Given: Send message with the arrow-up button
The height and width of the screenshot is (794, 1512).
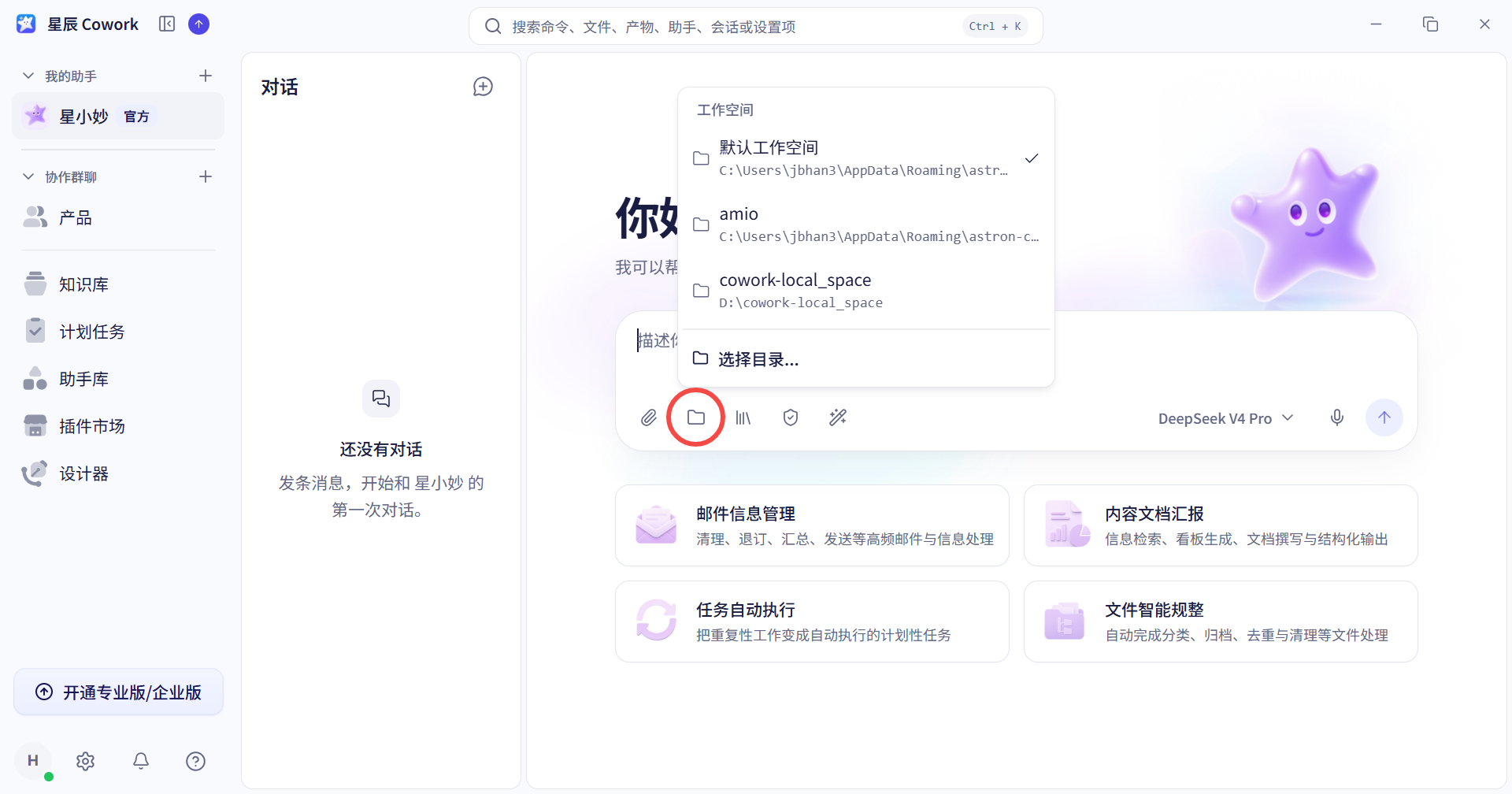Looking at the screenshot, I should 1384,417.
